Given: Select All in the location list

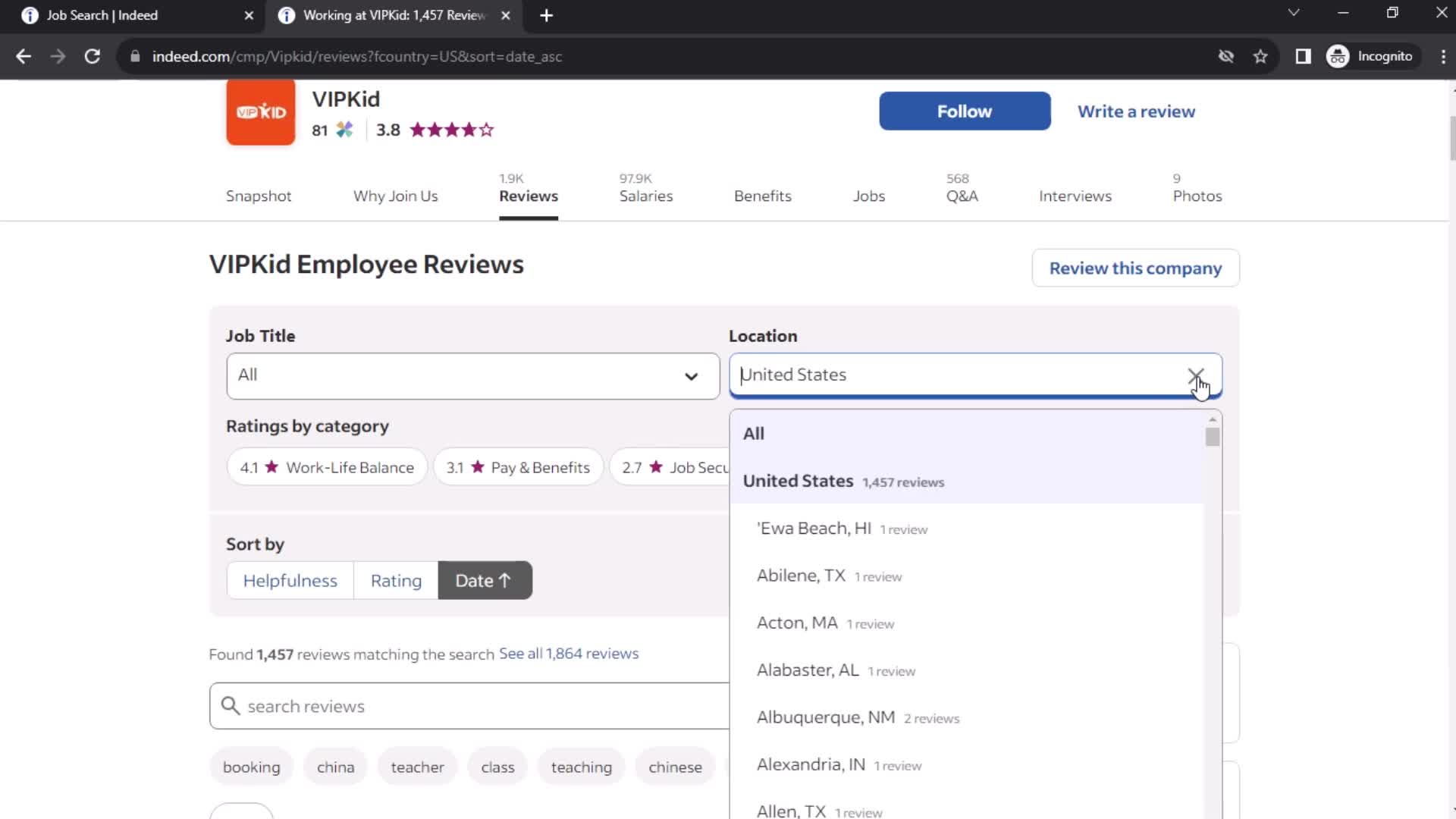Looking at the screenshot, I should point(967,434).
